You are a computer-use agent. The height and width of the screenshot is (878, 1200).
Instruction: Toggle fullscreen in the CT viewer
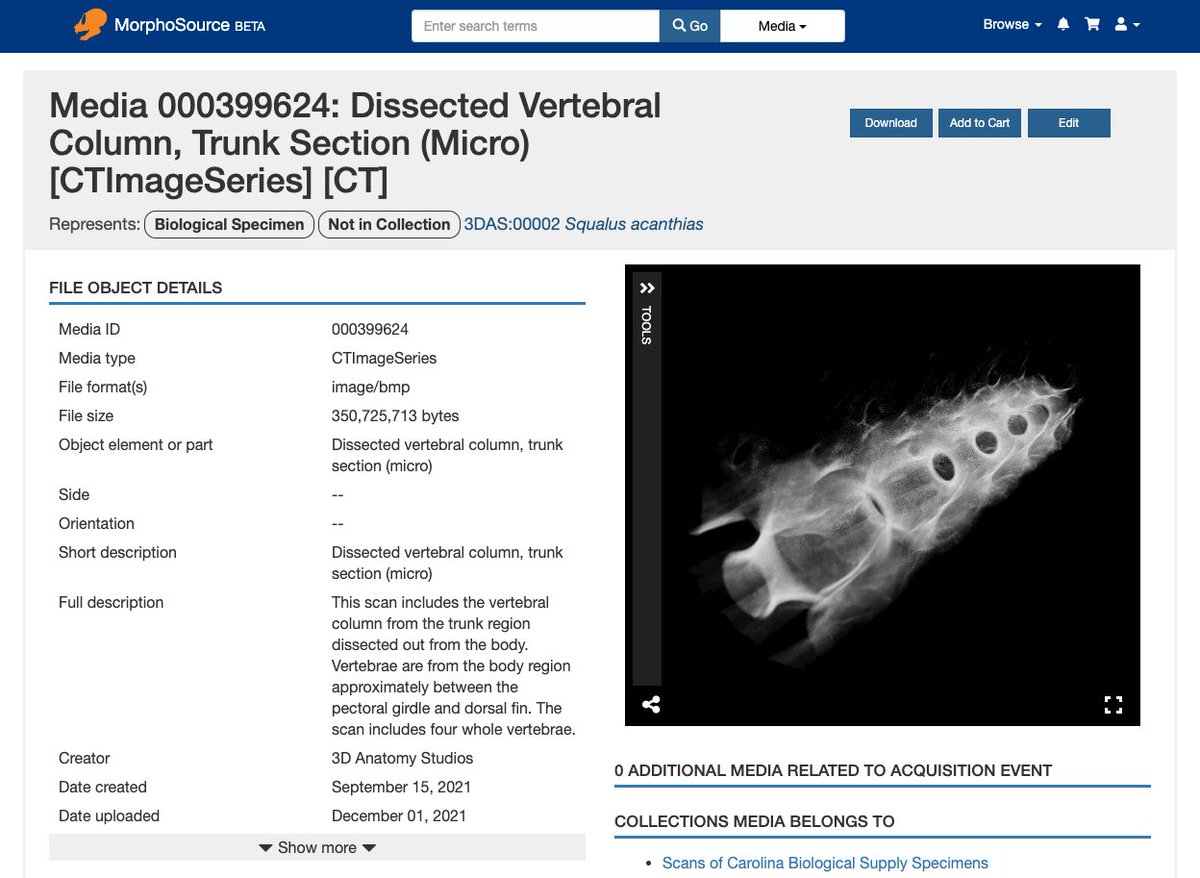[1113, 705]
